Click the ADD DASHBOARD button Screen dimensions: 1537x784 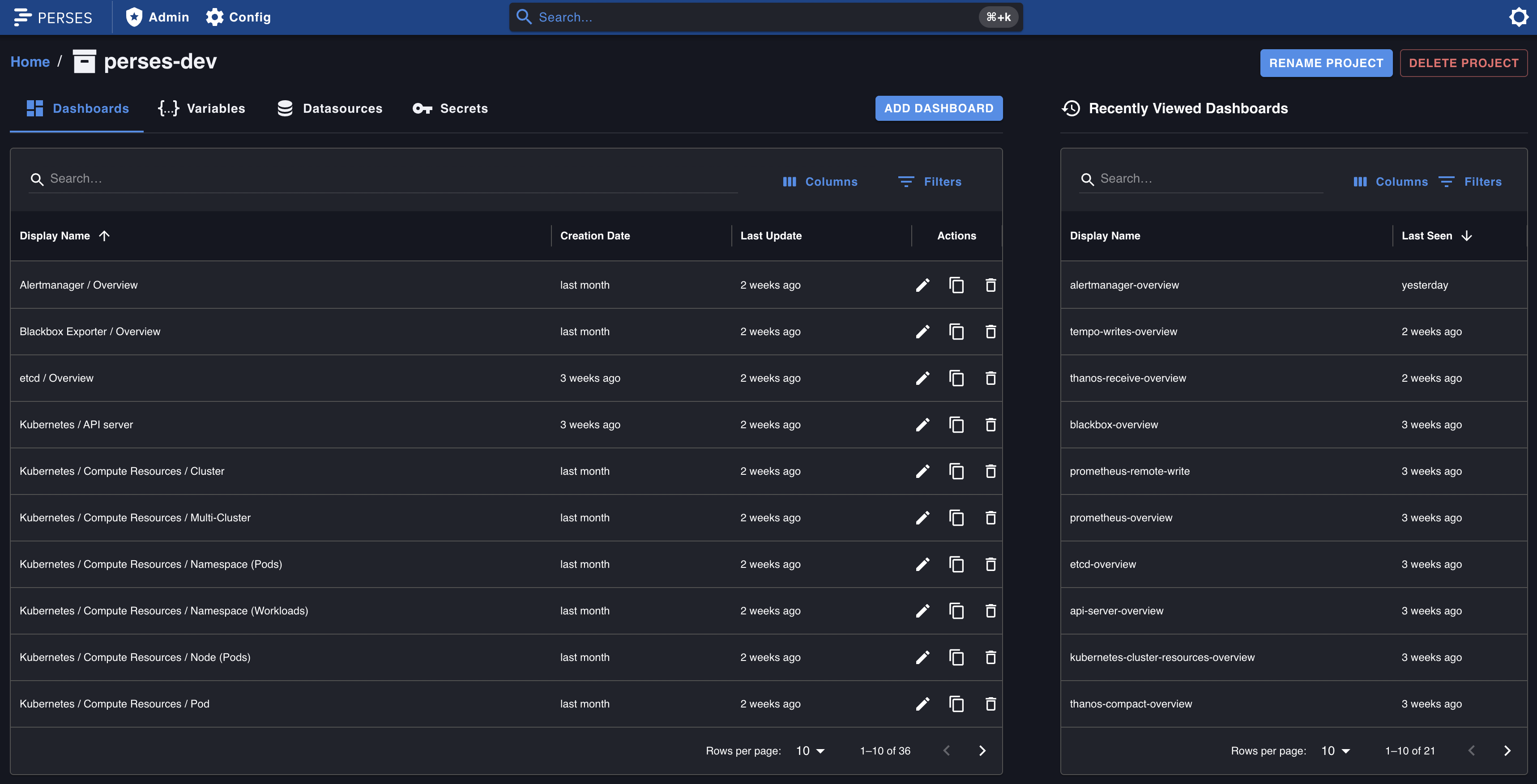point(939,108)
